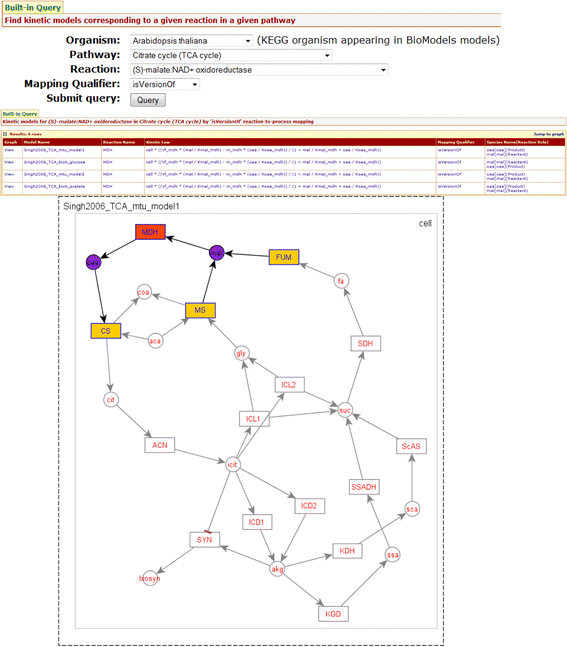This screenshot has width=567, height=647.
Task: Click the Query submit button
Action: [148, 100]
